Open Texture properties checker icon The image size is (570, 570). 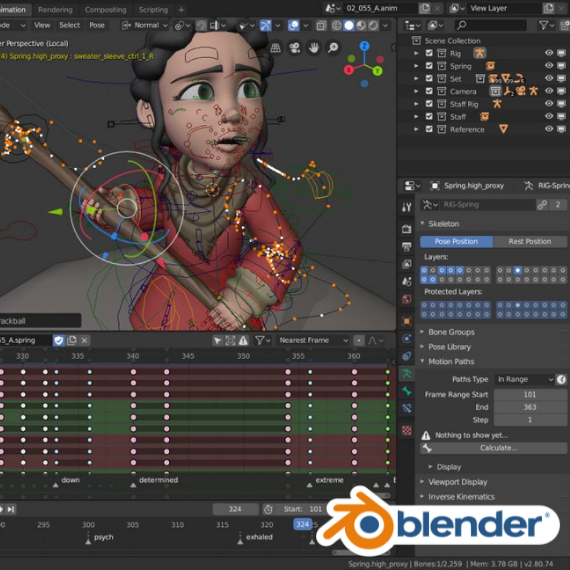click(x=407, y=430)
